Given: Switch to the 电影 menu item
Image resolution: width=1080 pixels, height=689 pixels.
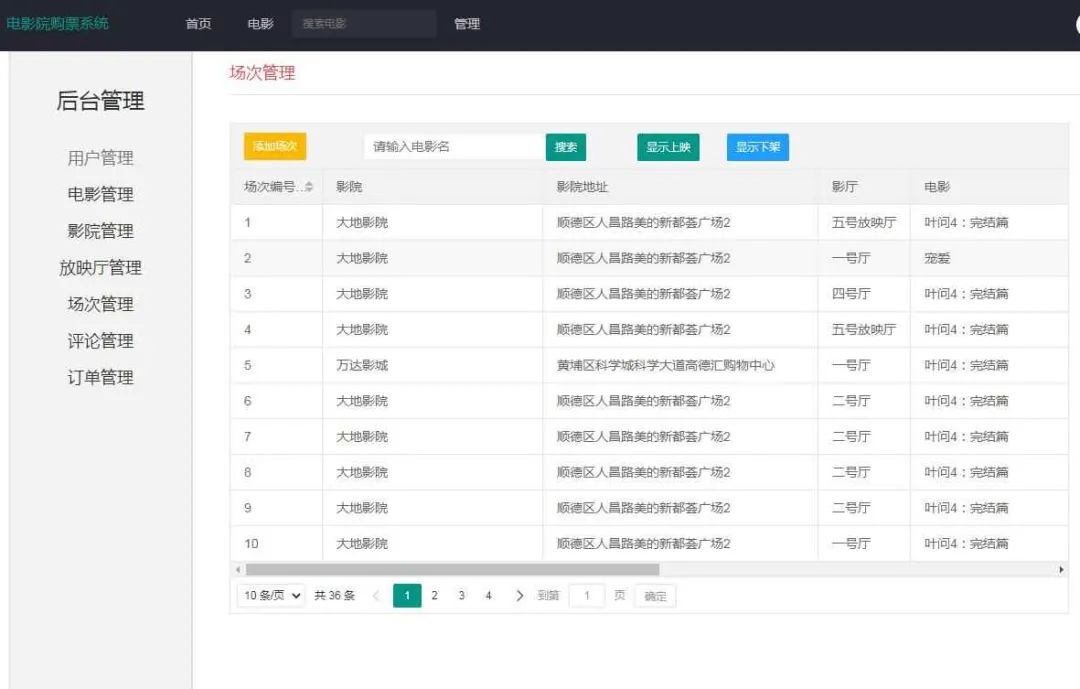Looking at the screenshot, I should click(x=259, y=24).
